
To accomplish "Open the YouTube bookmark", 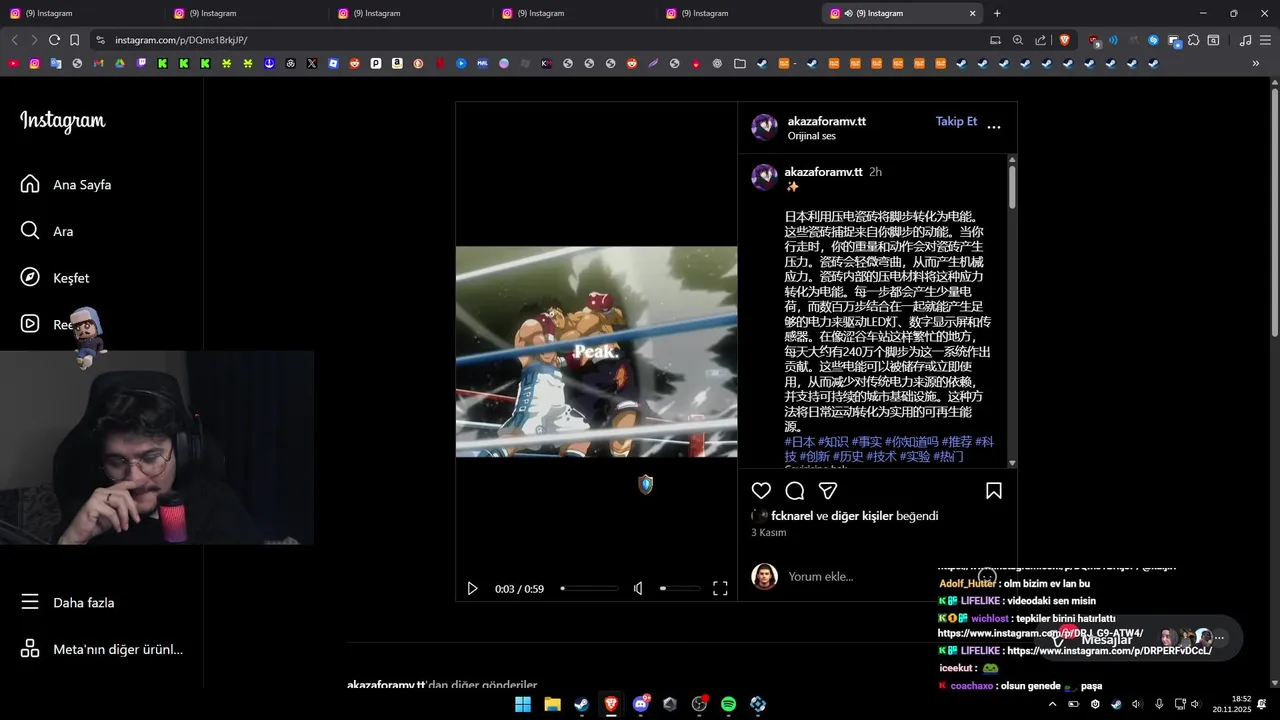I will tap(13, 63).
